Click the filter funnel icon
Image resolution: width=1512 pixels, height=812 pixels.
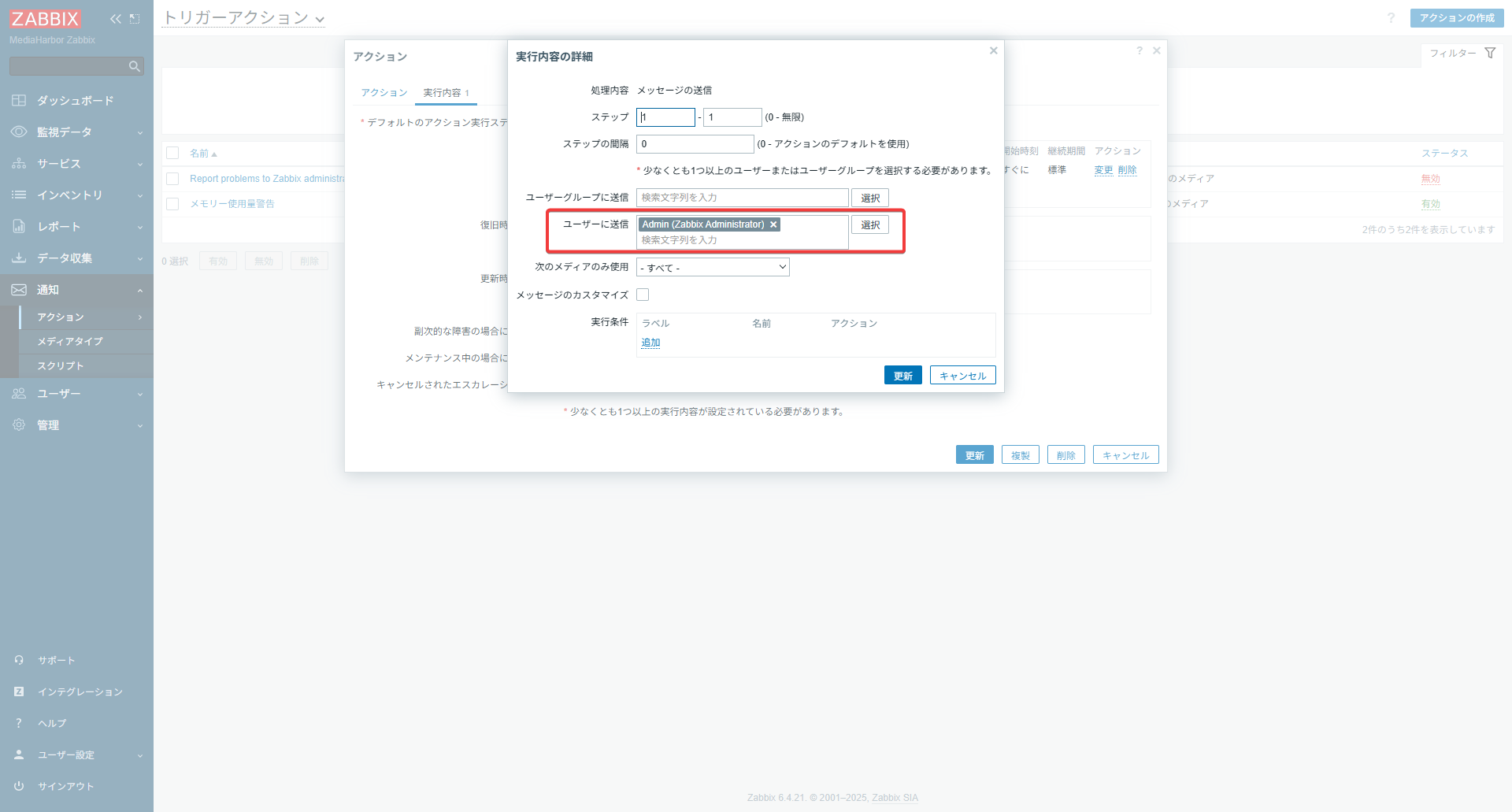(1490, 53)
